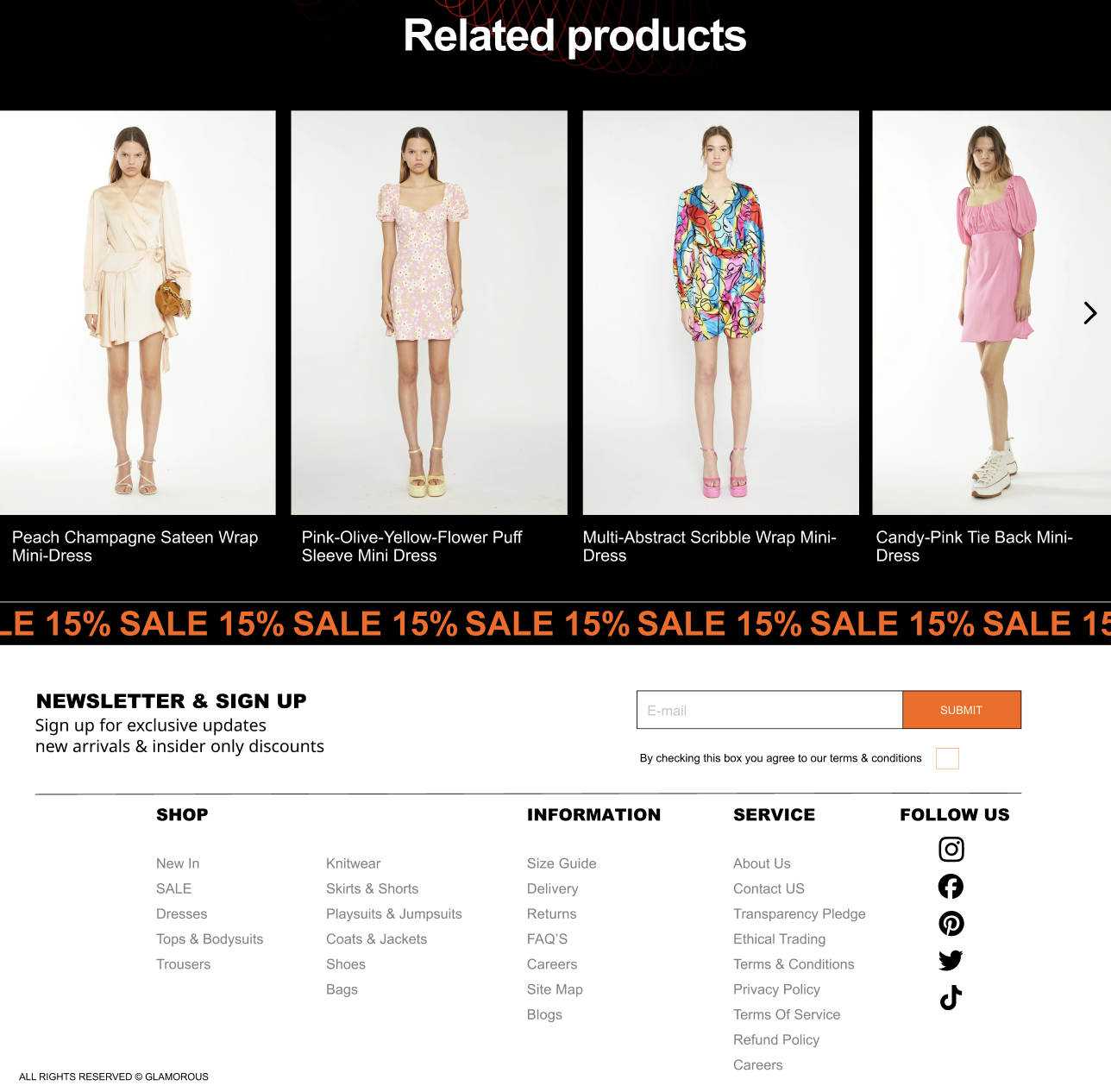Image resolution: width=1111 pixels, height=1092 pixels.
Task: Visit the Contact US page
Action: point(769,888)
